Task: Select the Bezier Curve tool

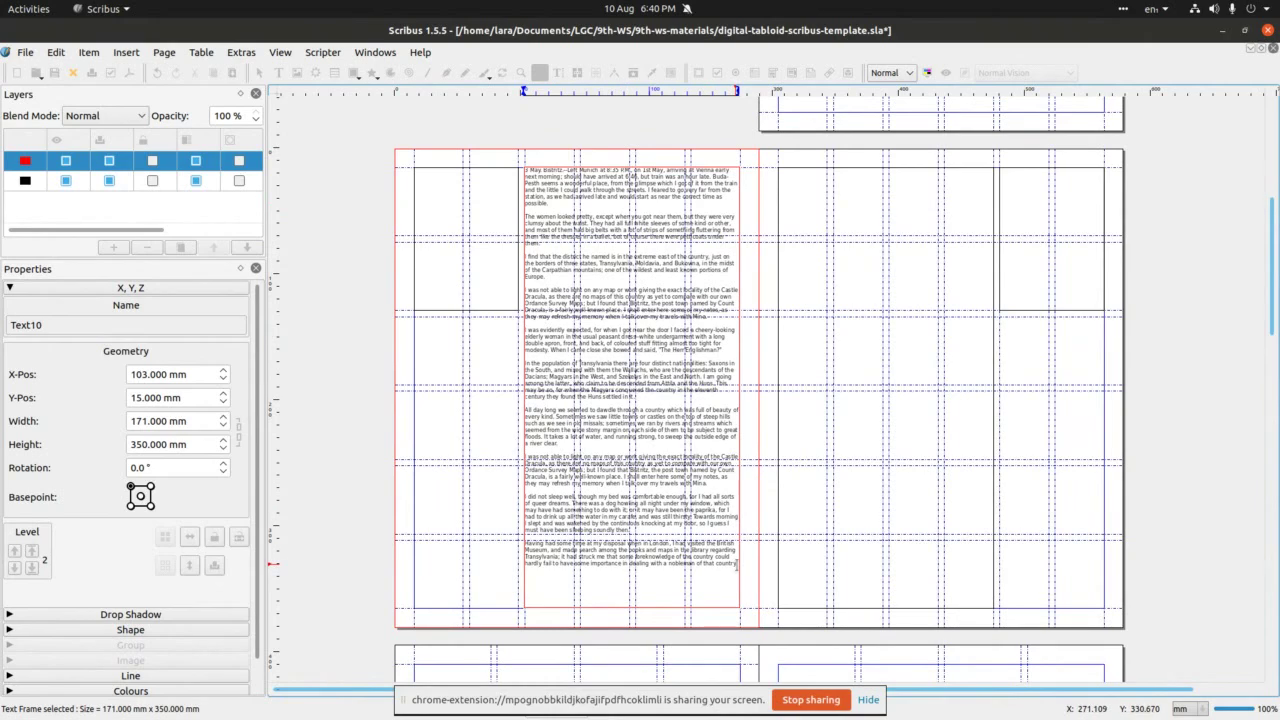Action: tap(447, 73)
